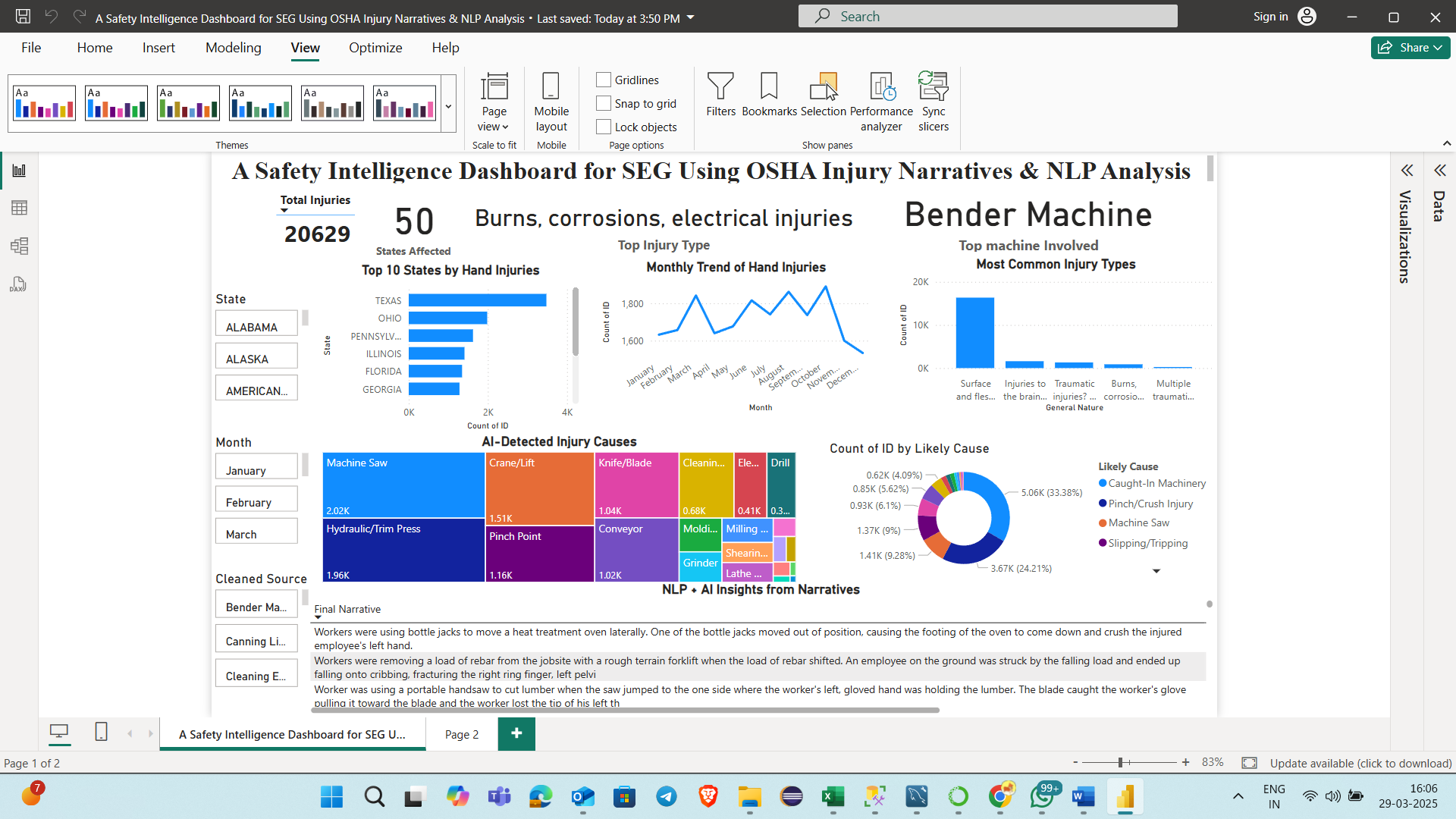Click the Search box in title bar

click(x=987, y=17)
